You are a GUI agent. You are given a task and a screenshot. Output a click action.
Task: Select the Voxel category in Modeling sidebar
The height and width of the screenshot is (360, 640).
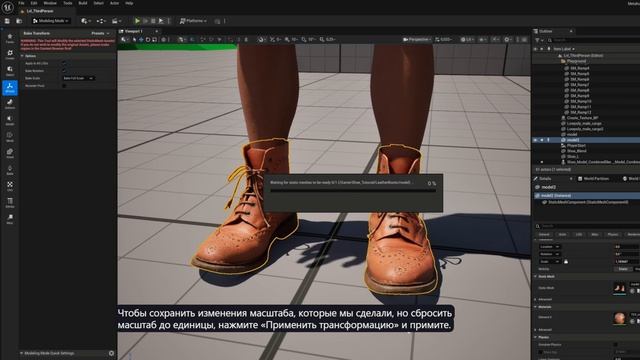[x=10, y=153]
